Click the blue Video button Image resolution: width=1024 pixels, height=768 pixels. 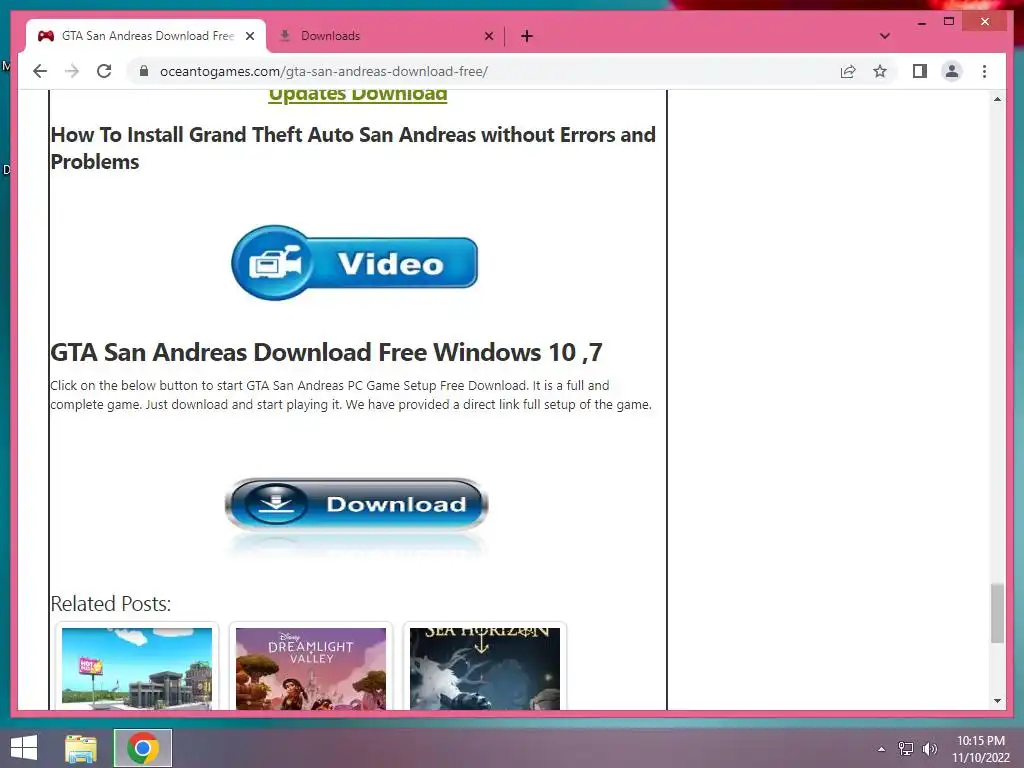(355, 263)
